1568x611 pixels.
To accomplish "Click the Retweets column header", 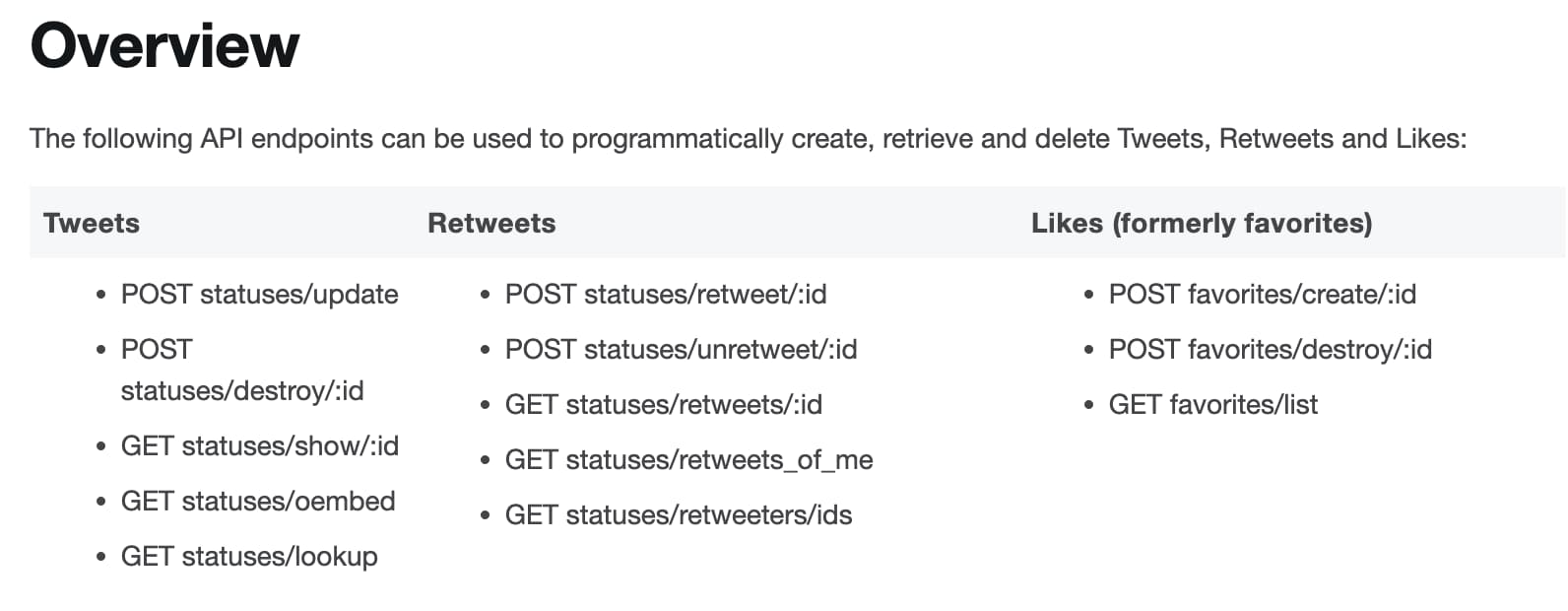I will (491, 224).
